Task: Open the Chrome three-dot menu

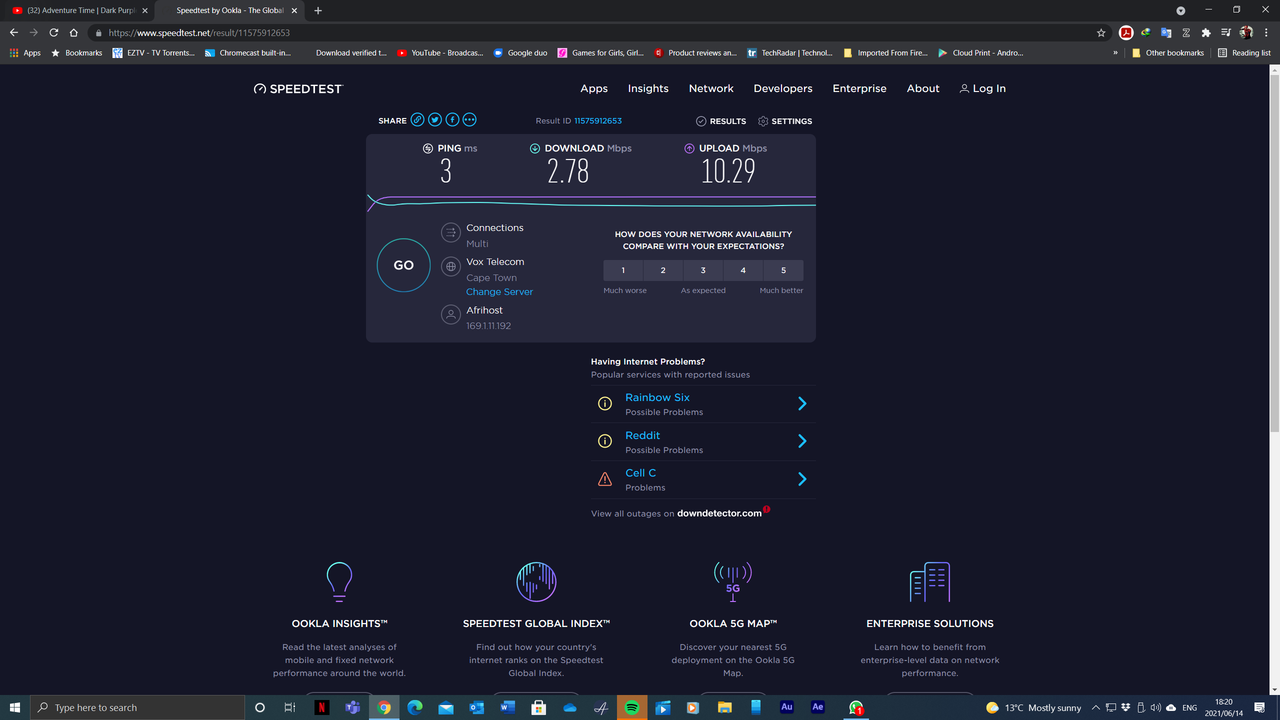Action: pos(1266,32)
